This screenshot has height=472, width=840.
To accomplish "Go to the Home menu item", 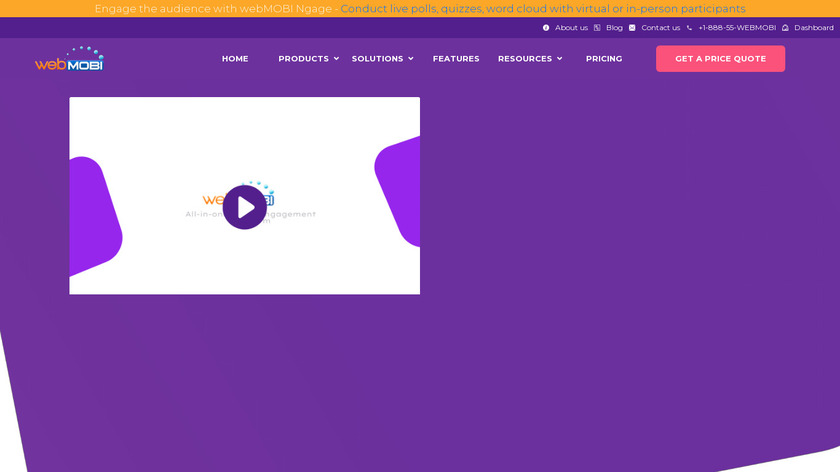I will coord(235,59).
